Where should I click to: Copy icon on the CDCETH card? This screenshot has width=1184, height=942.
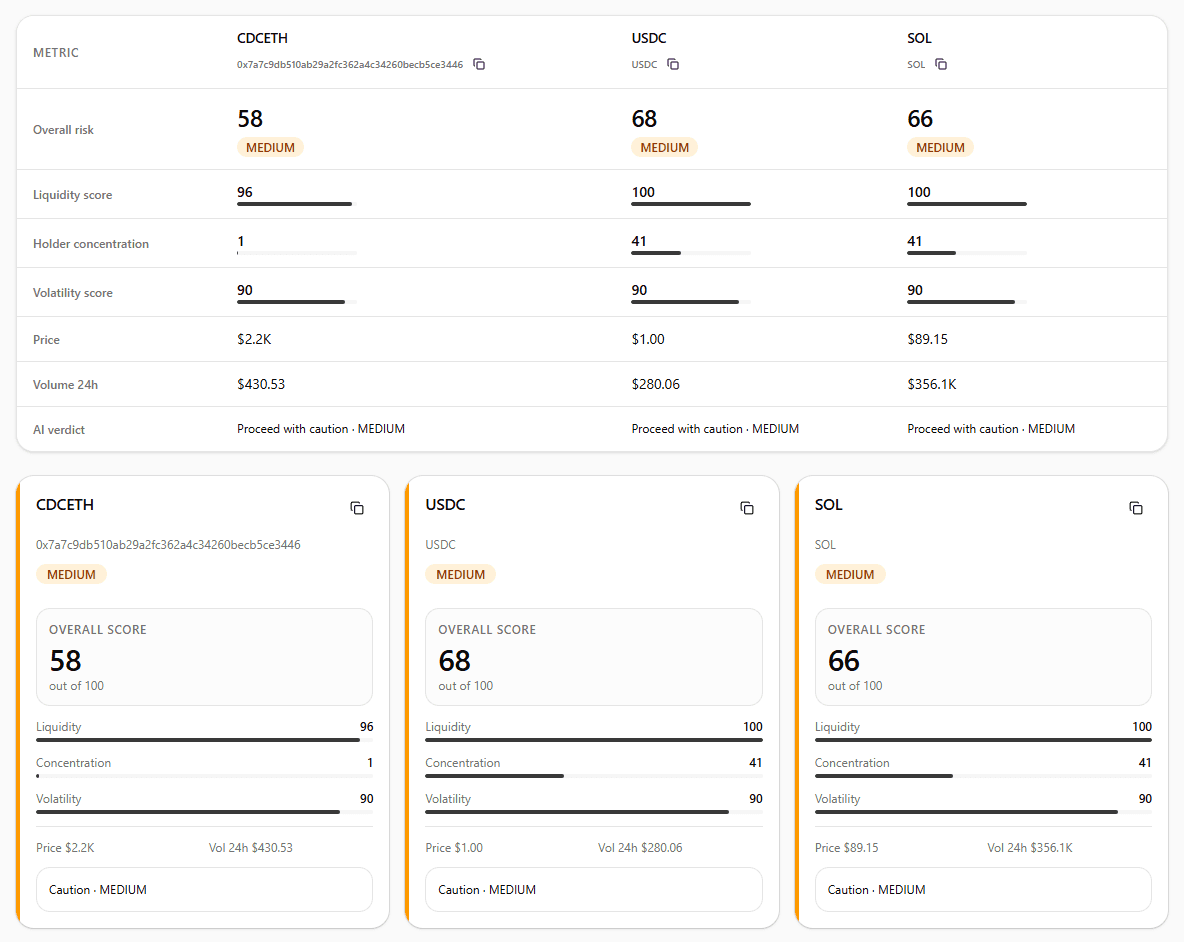[357, 508]
